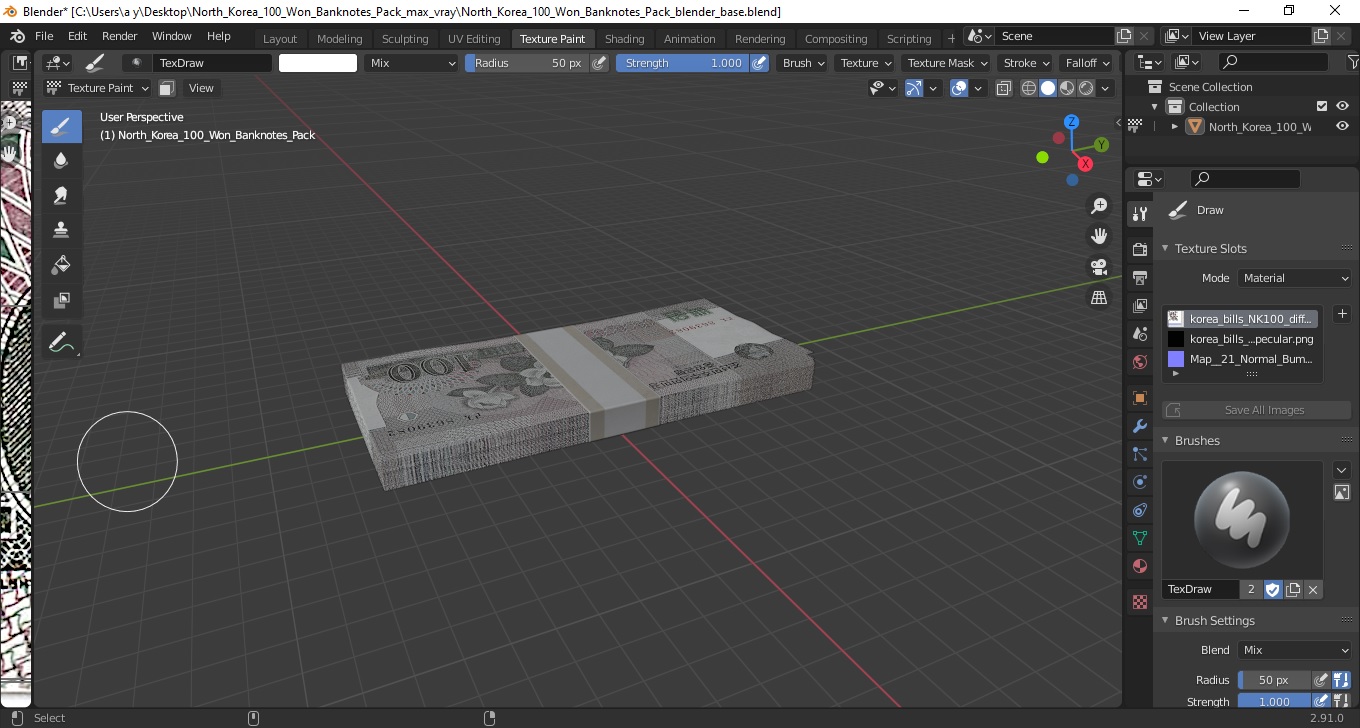Toggle radius pen pressure in header
The width and height of the screenshot is (1360, 728).
[599, 63]
